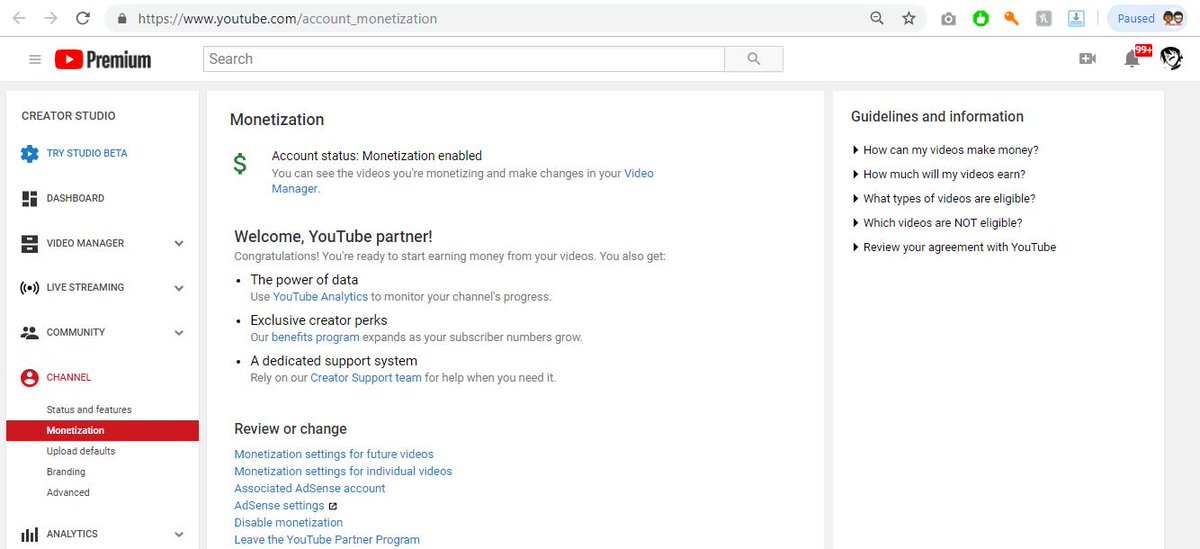Expand the Analytics chevron
Screen dimensions: 1200x549
coord(179,534)
